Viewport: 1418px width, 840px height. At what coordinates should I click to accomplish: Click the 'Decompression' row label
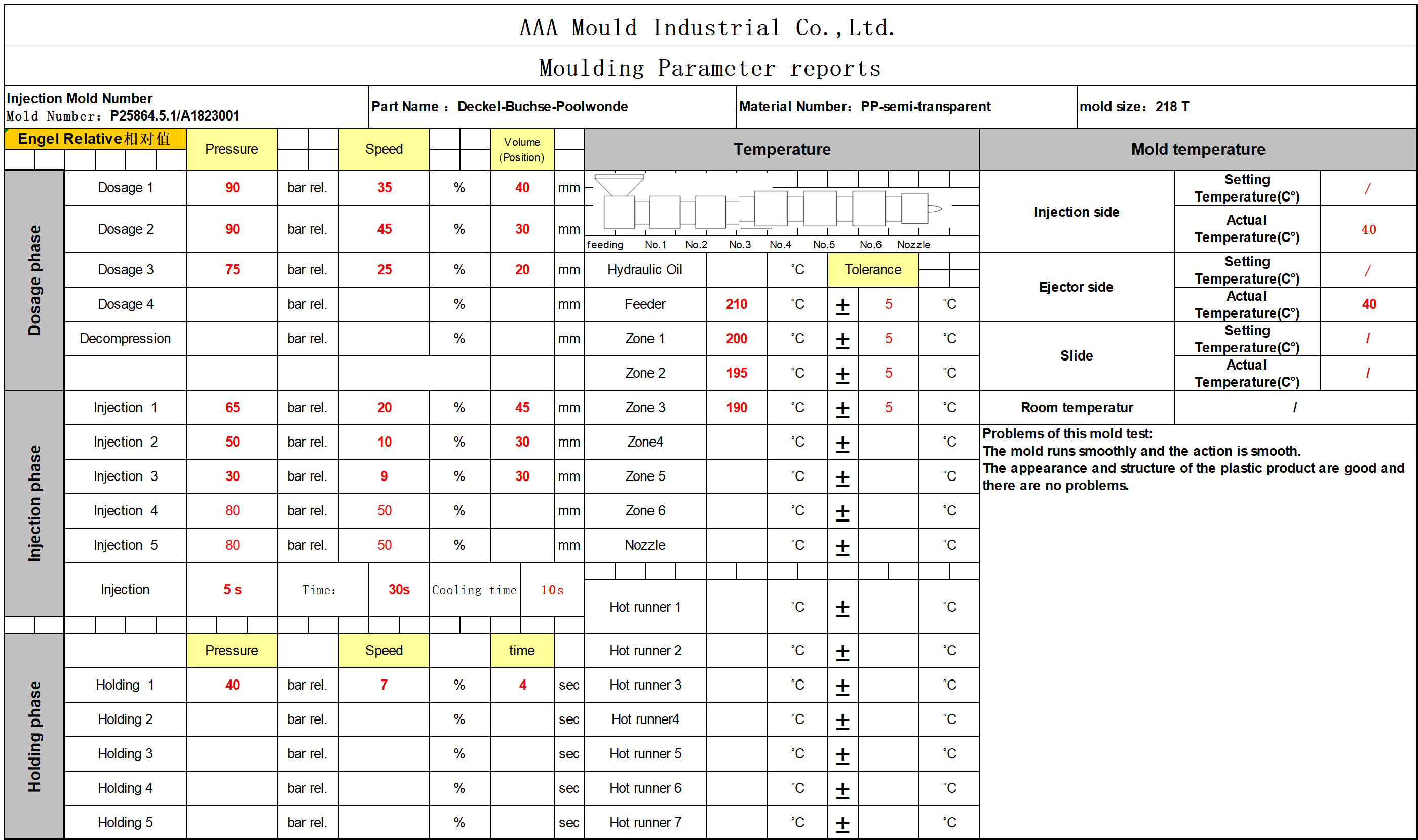[x=125, y=339]
